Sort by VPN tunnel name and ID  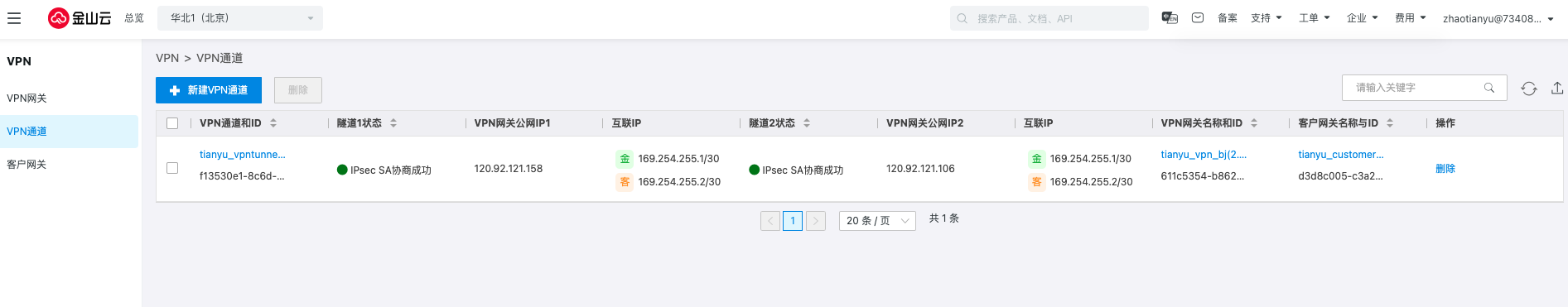tap(273, 123)
